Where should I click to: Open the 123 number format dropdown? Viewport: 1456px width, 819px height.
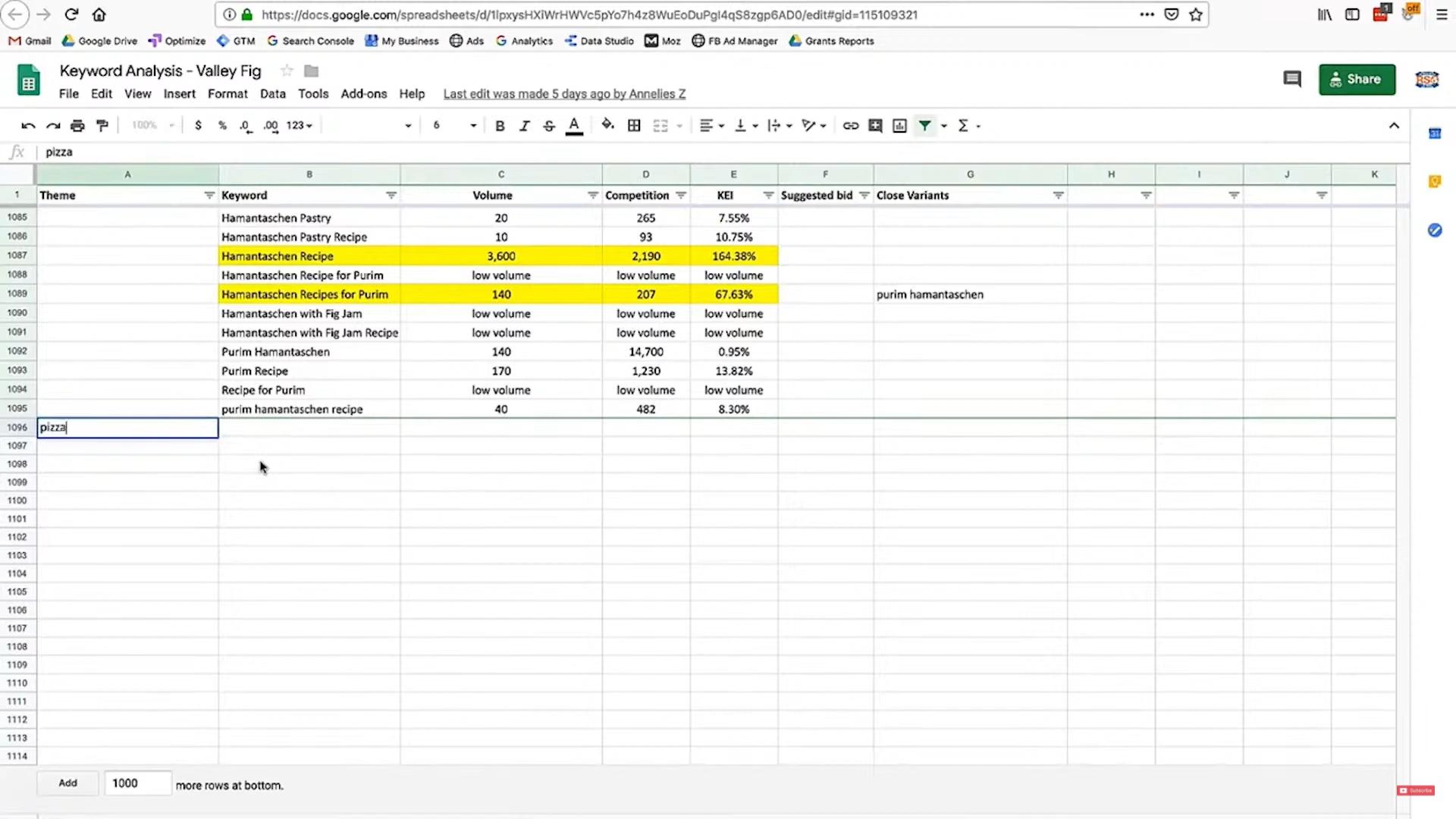(300, 126)
